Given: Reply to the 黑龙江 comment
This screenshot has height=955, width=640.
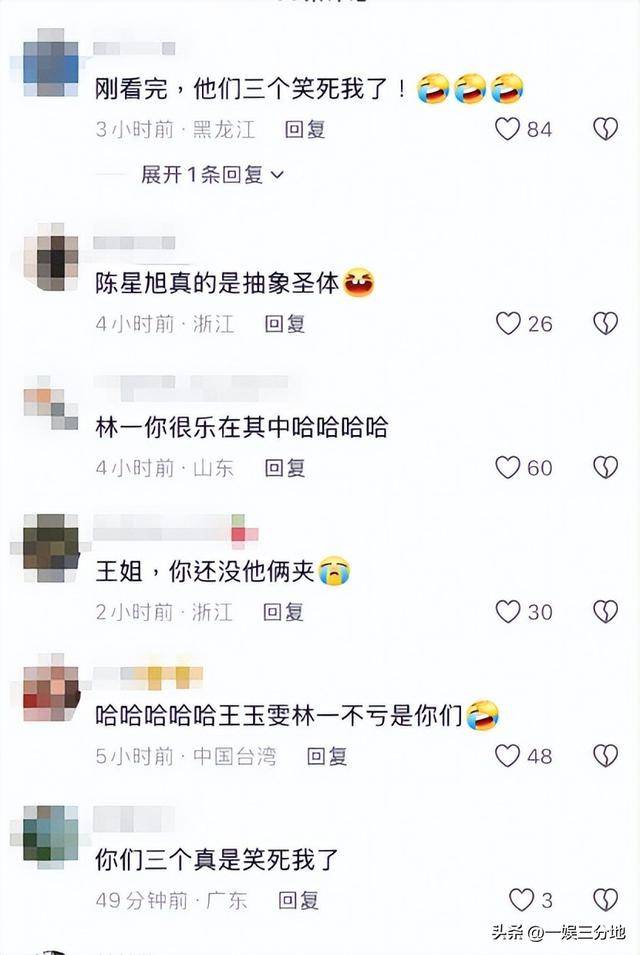Looking at the screenshot, I should point(305,129).
